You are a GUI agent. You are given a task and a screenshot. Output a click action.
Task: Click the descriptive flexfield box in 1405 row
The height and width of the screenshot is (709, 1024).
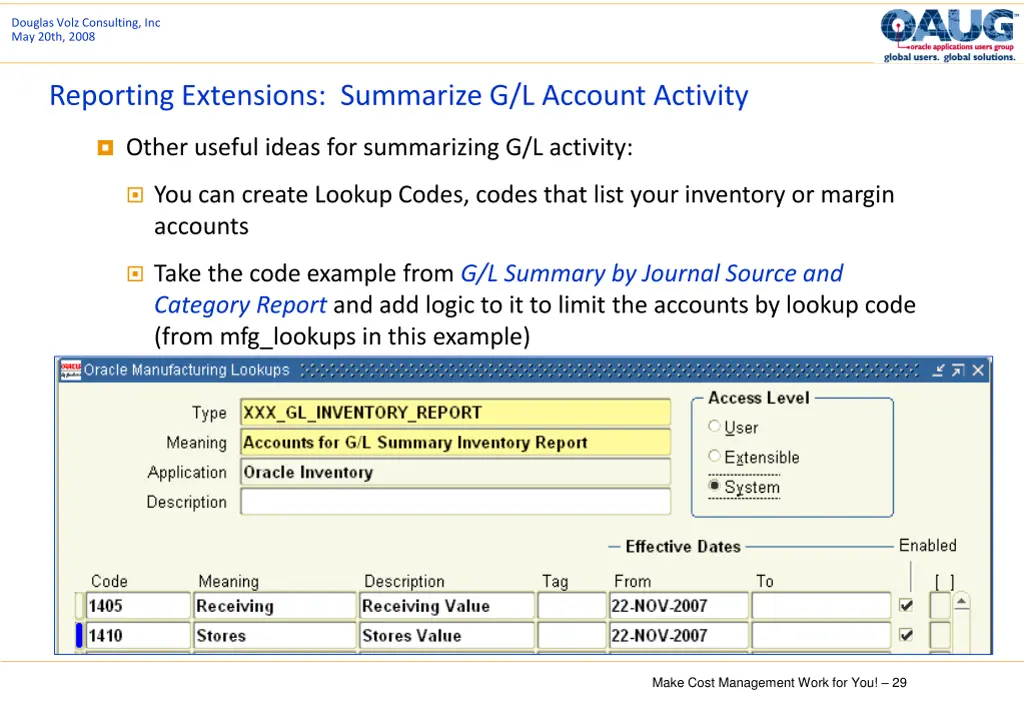pyautogui.click(x=940, y=605)
